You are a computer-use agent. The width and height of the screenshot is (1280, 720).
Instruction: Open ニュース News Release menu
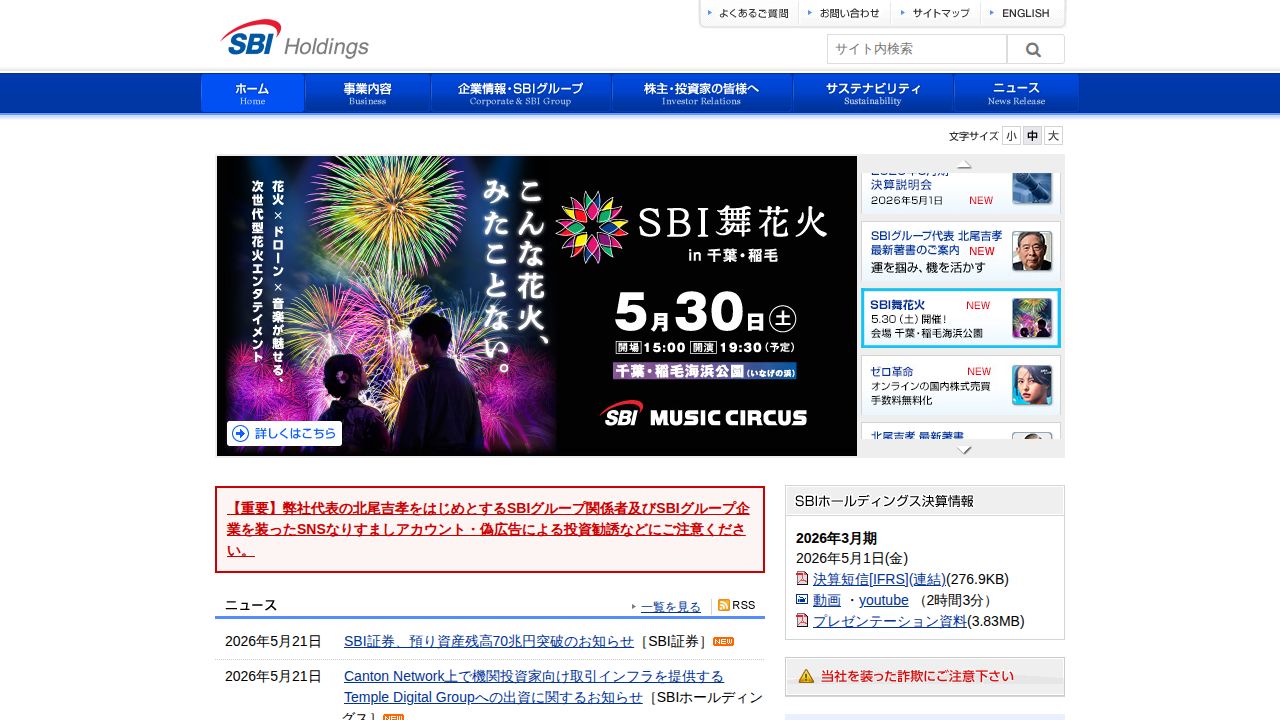point(1016,93)
